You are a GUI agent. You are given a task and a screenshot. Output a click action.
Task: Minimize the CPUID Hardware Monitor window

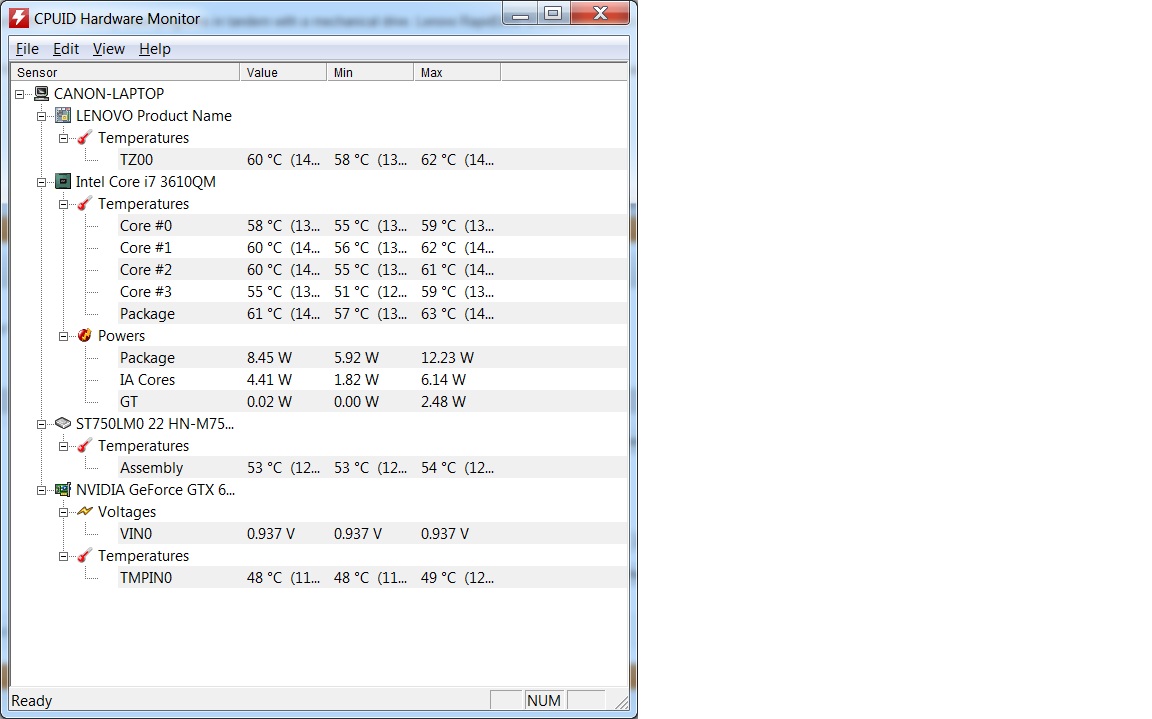(521, 14)
